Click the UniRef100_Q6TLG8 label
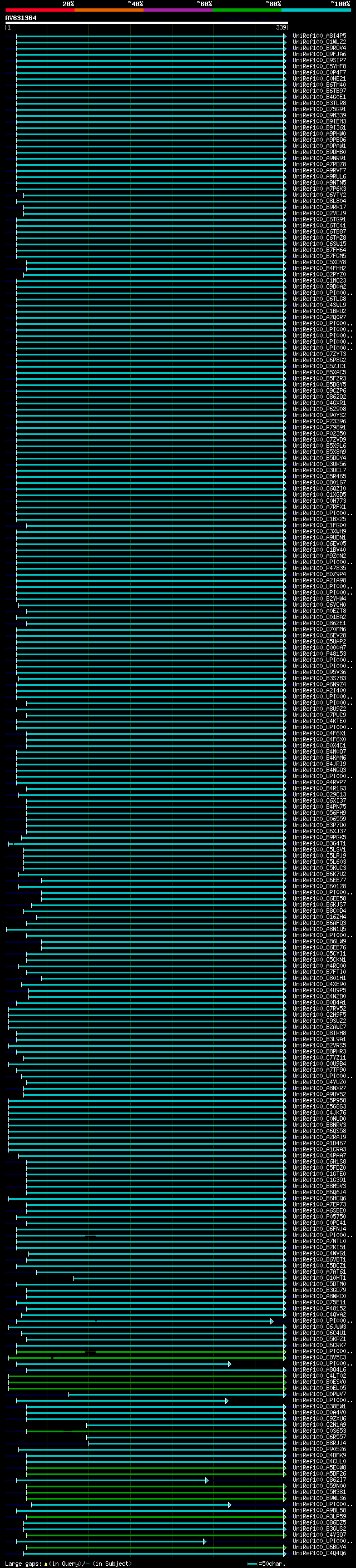 click(x=319, y=299)
